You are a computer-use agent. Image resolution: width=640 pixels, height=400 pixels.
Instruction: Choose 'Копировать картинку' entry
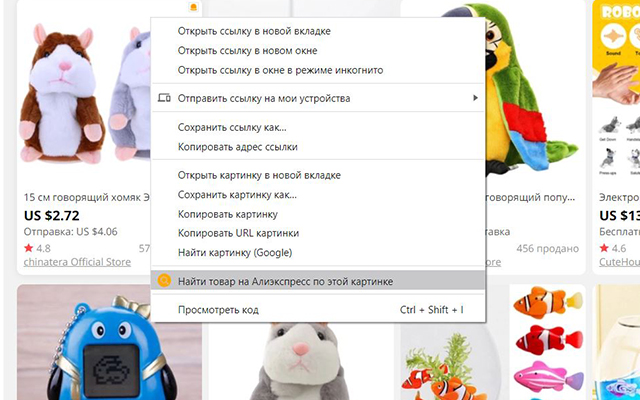click(x=318, y=214)
